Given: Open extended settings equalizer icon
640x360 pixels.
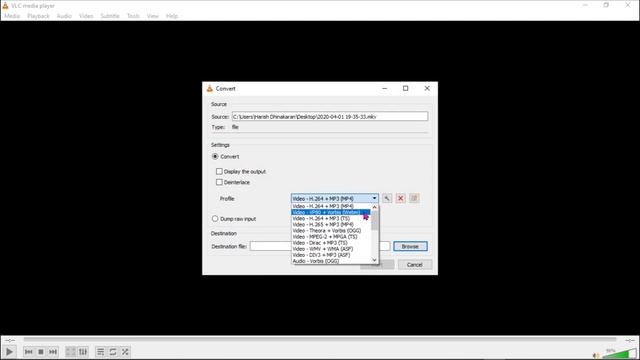Looking at the screenshot, I should [x=83, y=352].
